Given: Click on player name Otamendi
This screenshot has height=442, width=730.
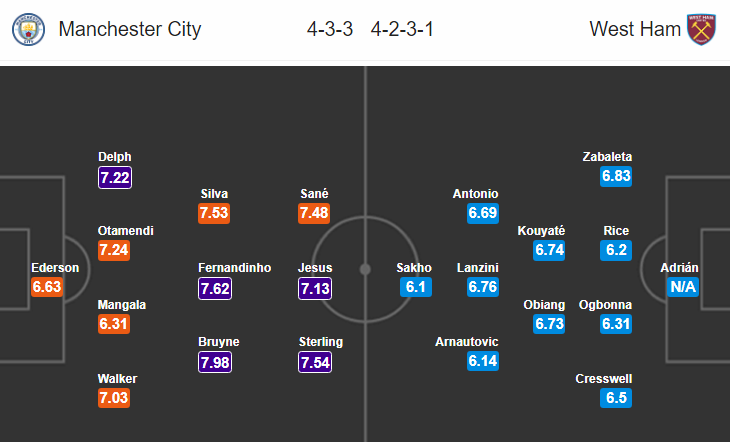Looking at the screenshot, I should pyautogui.click(x=126, y=231).
